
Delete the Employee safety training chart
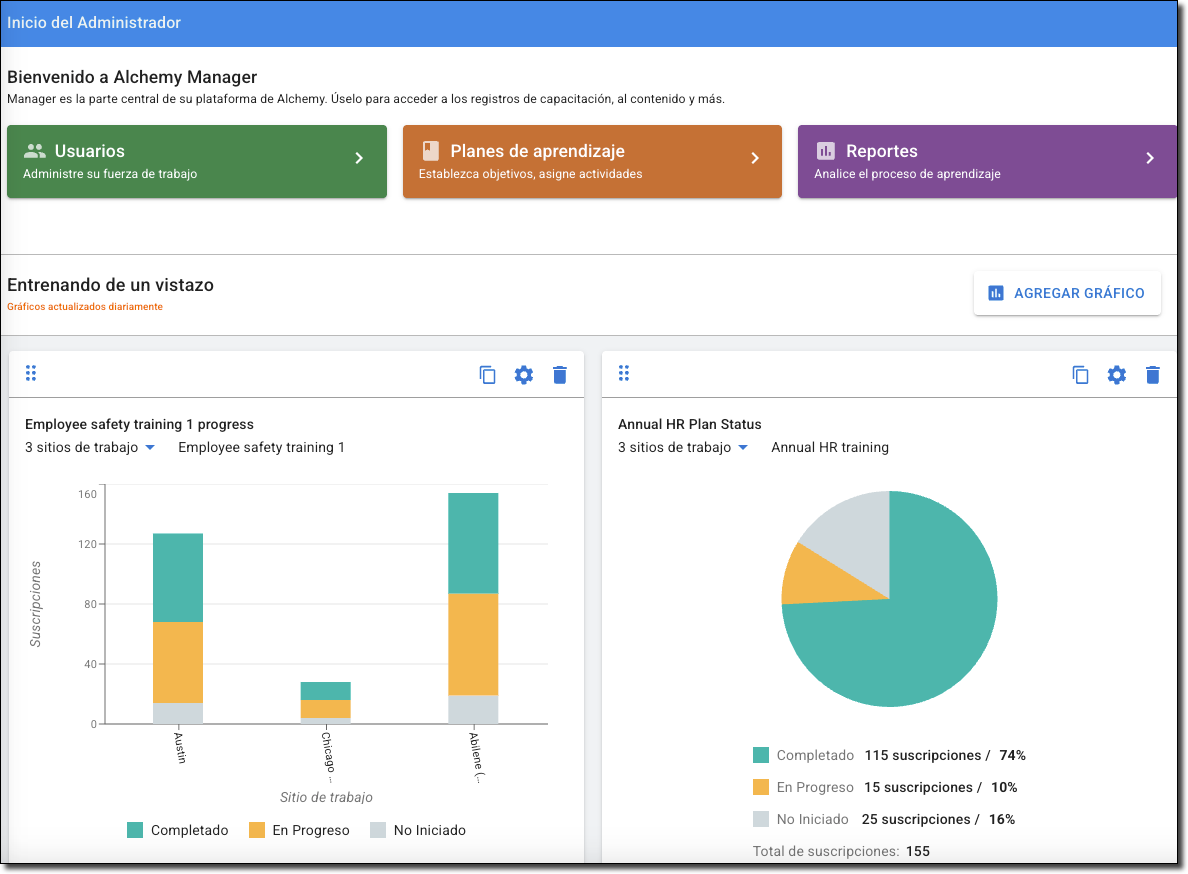(x=560, y=375)
